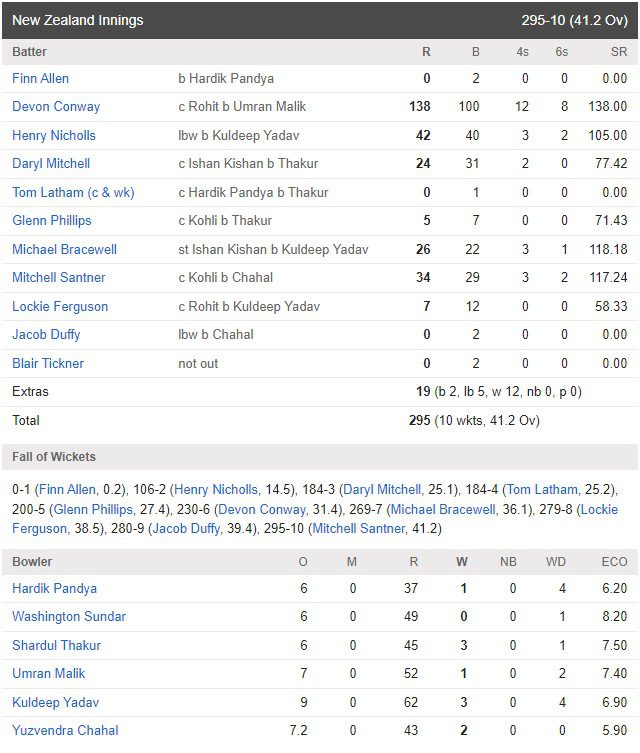Select Mitchell Santner in batting table
This screenshot has height=753, width=640.
click(x=59, y=278)
